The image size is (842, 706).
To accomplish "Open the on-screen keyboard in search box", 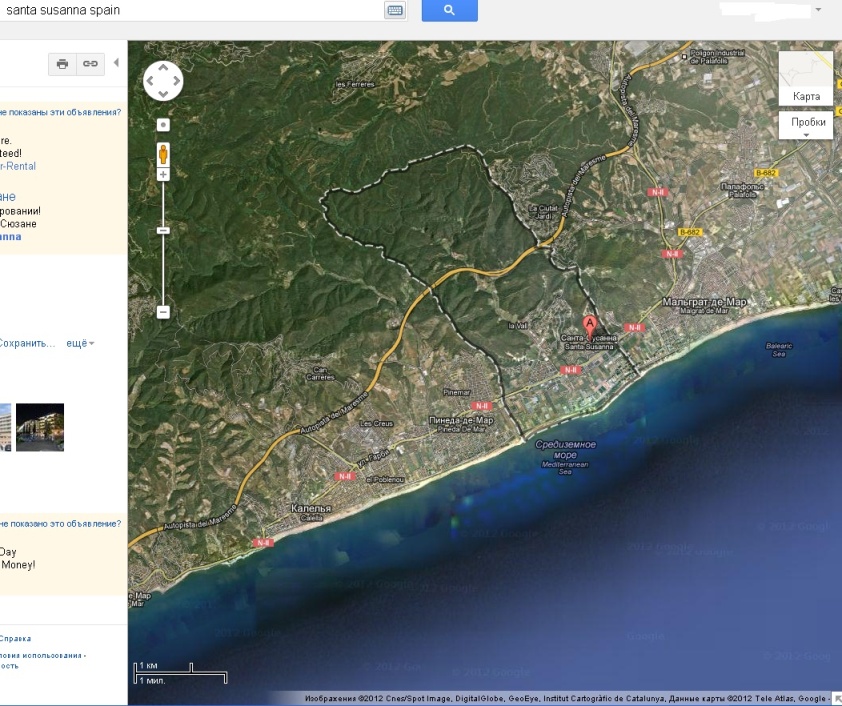I will (x=395, y=10).
